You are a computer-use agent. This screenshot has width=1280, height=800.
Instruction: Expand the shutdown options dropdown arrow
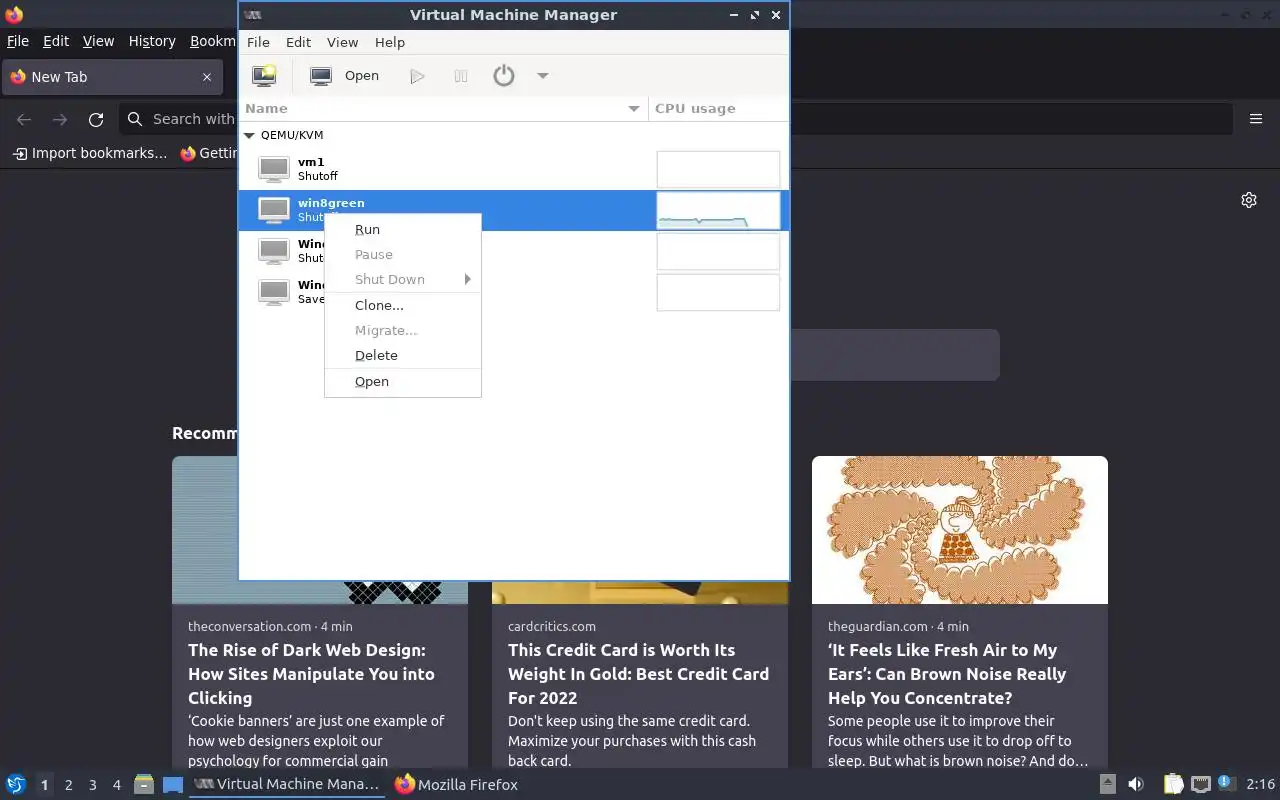[x=542, y=76]
